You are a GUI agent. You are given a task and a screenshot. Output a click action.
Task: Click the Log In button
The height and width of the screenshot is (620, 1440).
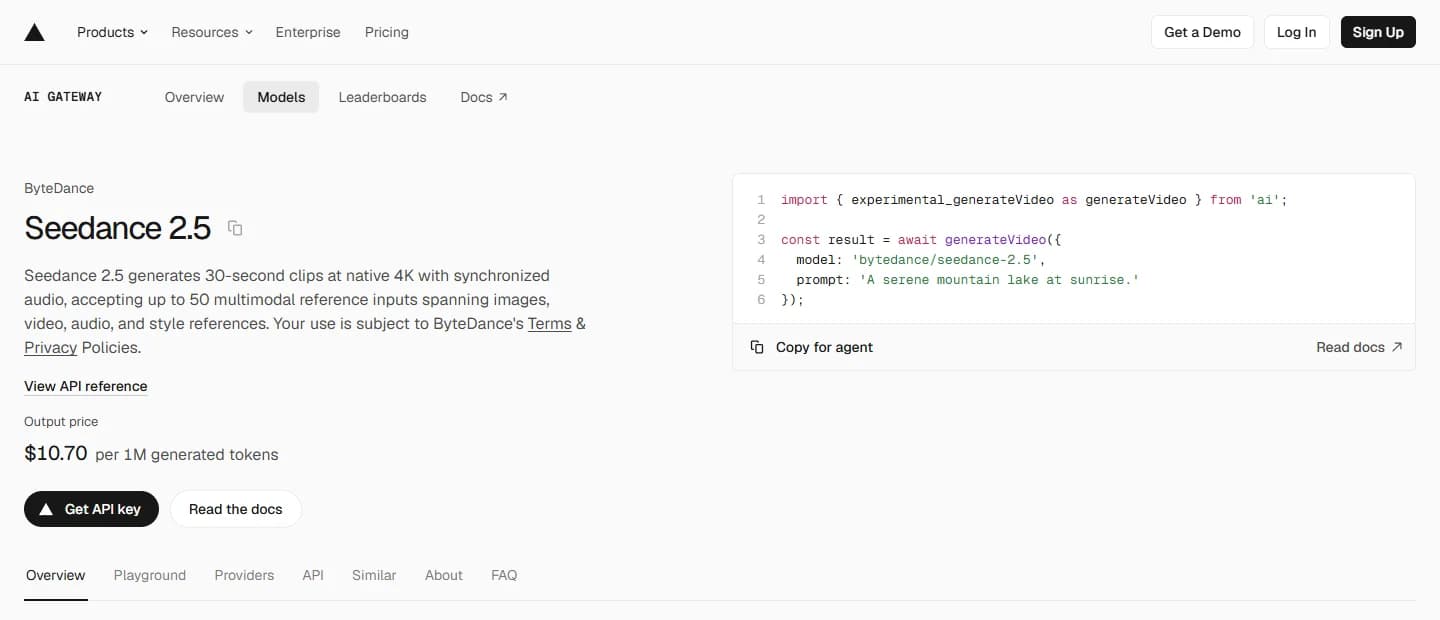click(1297, 32)
